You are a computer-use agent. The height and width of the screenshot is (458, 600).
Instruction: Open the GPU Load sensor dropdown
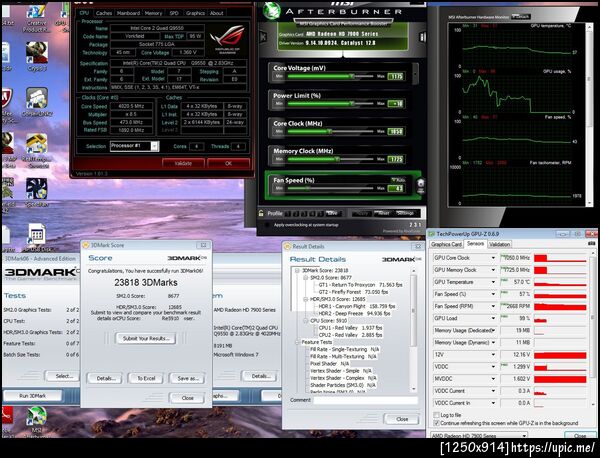click(x=493, y=318)
